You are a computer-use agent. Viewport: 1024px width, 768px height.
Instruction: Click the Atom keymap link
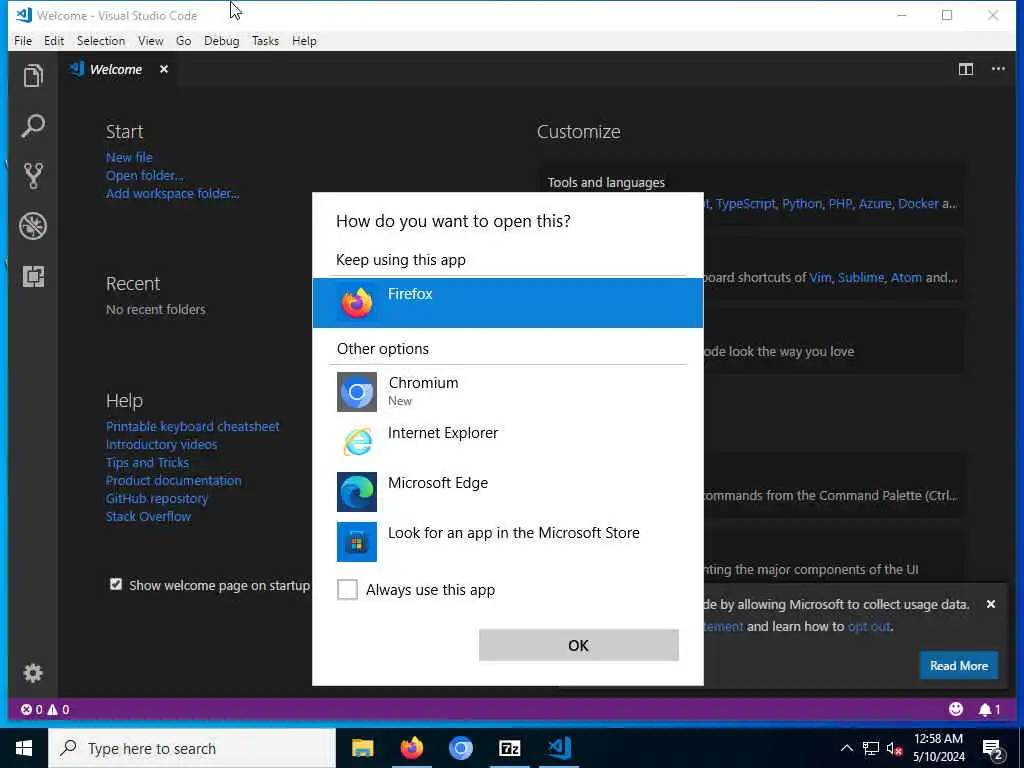[906, 277]
